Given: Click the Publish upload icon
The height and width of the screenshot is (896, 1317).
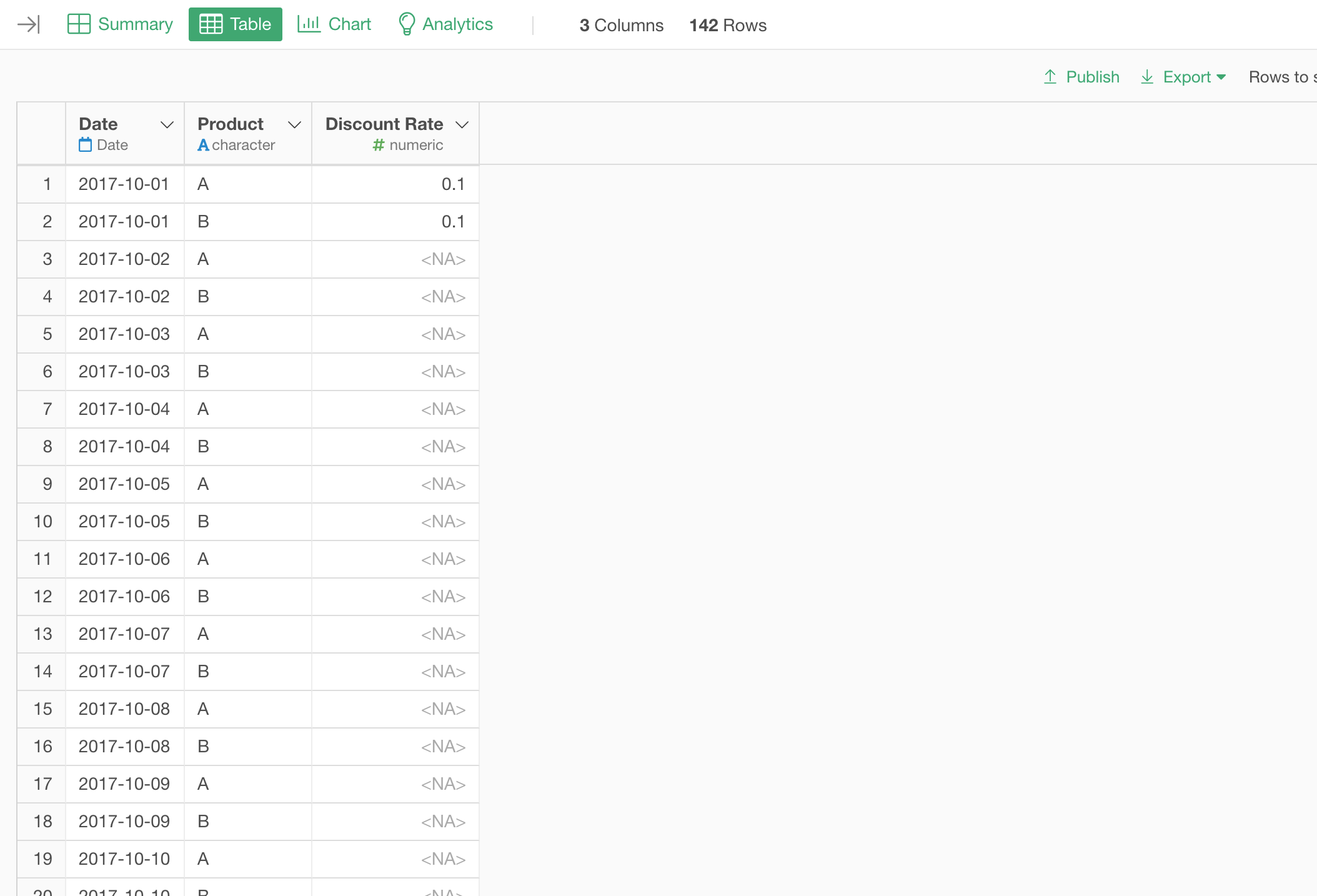Looking at the screenshot, I should point(1050,76).
